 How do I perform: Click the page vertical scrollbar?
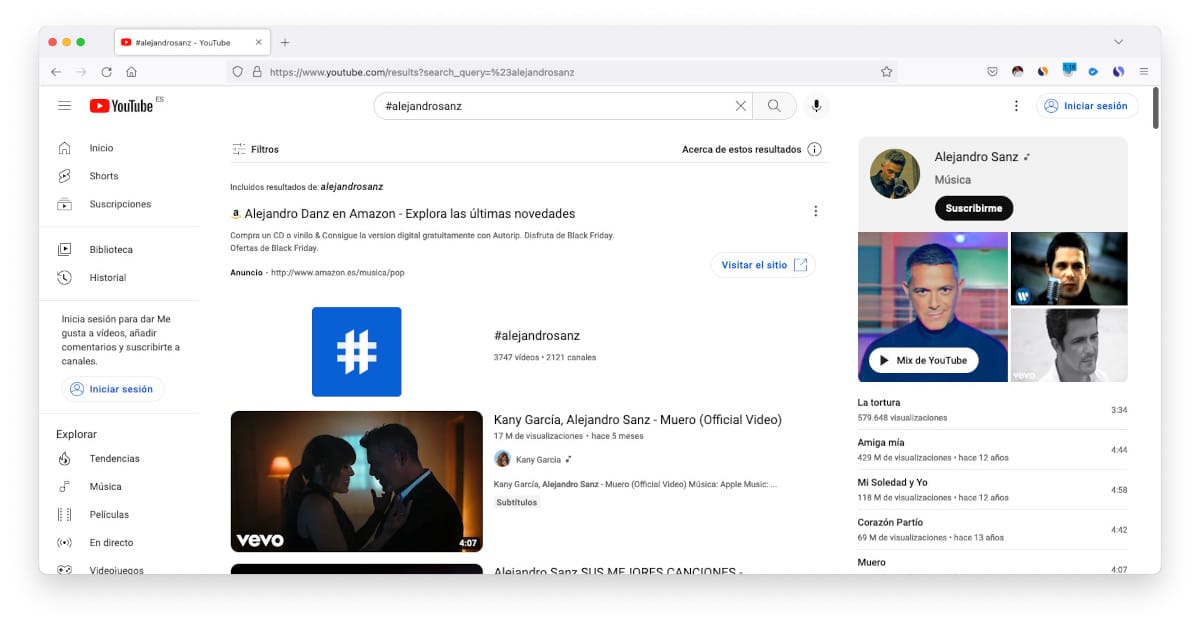point(1156,109)
